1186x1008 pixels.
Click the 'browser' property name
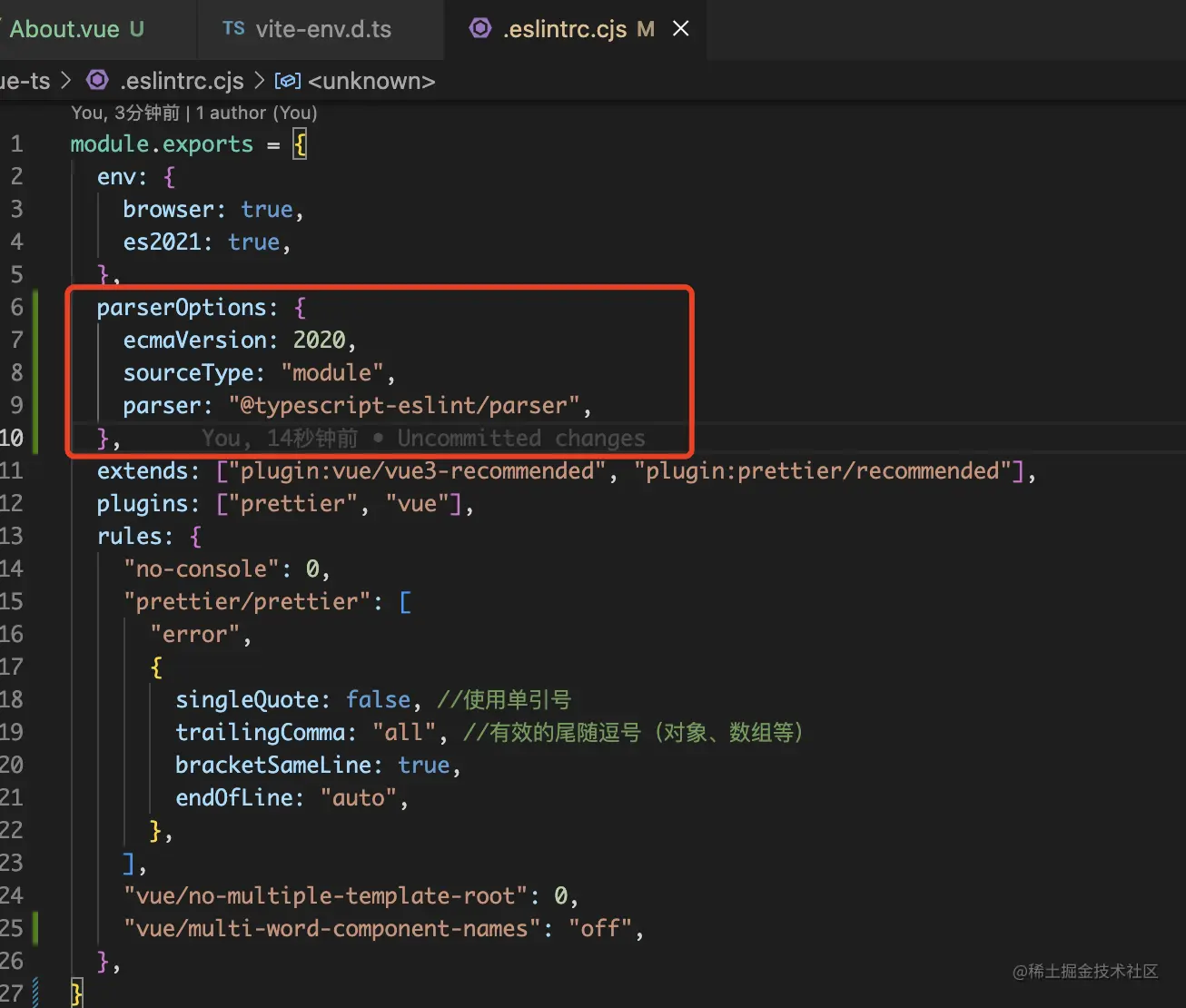[x=168, y=210]
